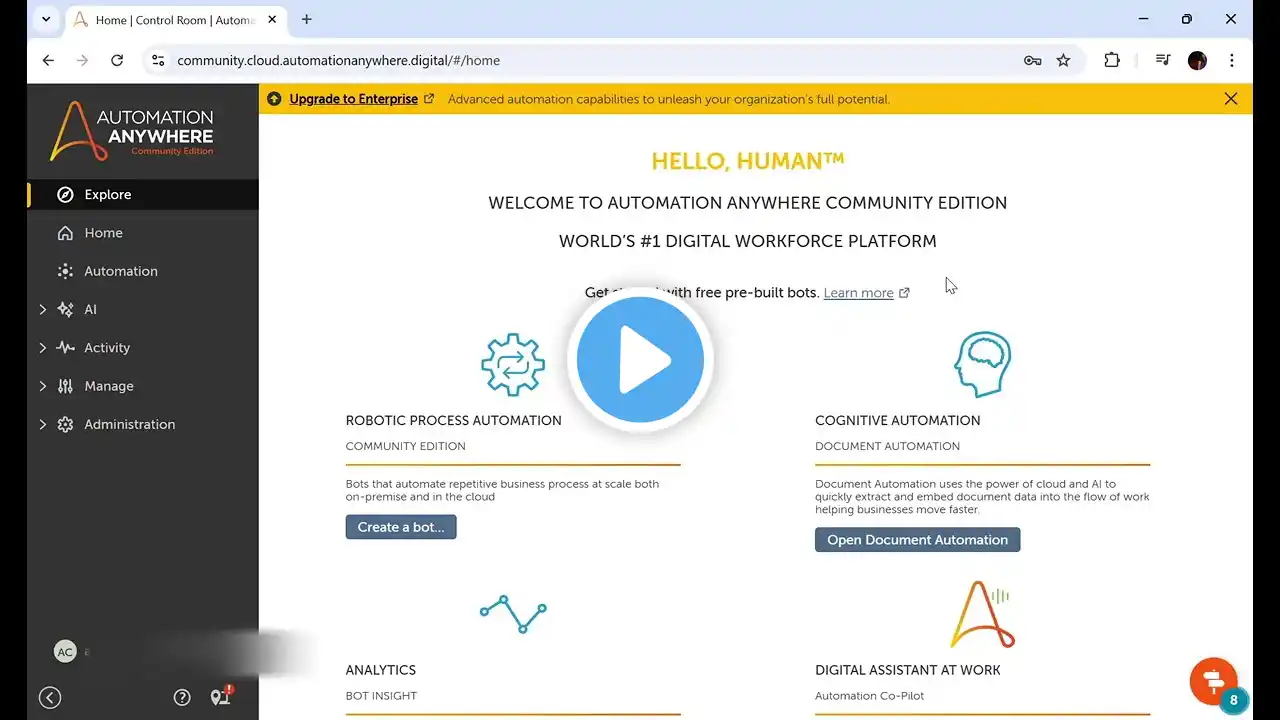Open the saved password key icon
Viewport: 1280px width, 720px height.
tap(1033, 61)
